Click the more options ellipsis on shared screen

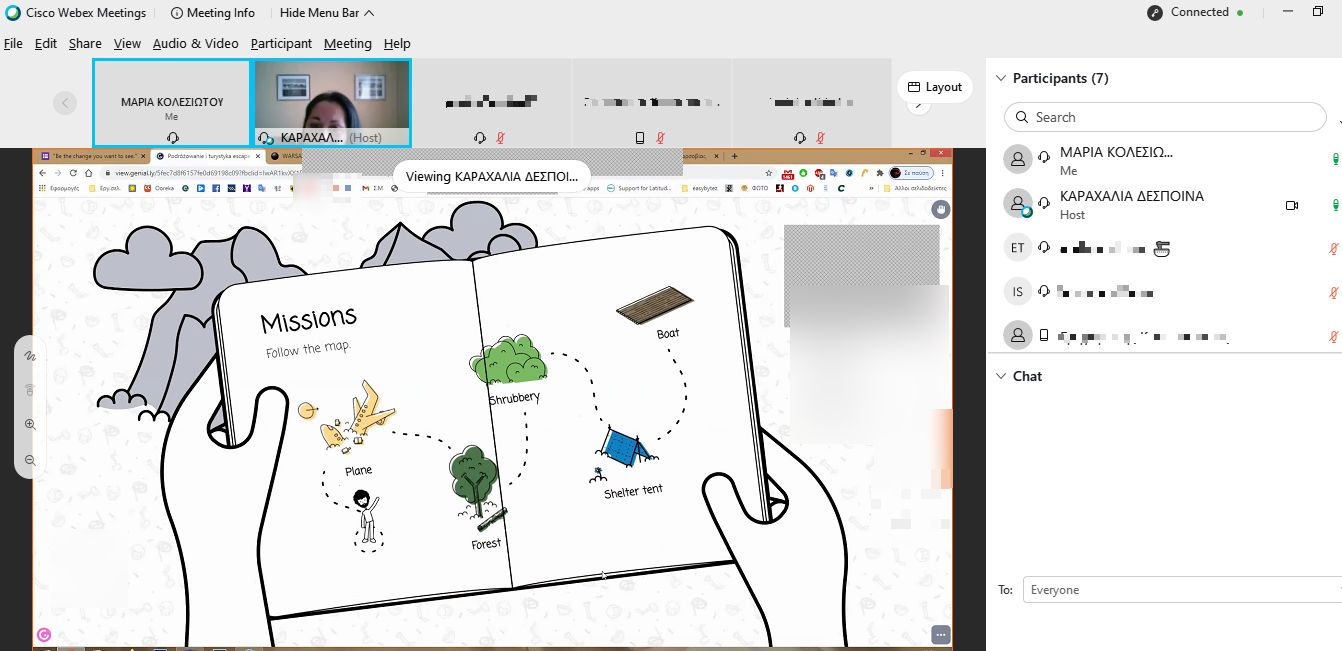[940, 634]
